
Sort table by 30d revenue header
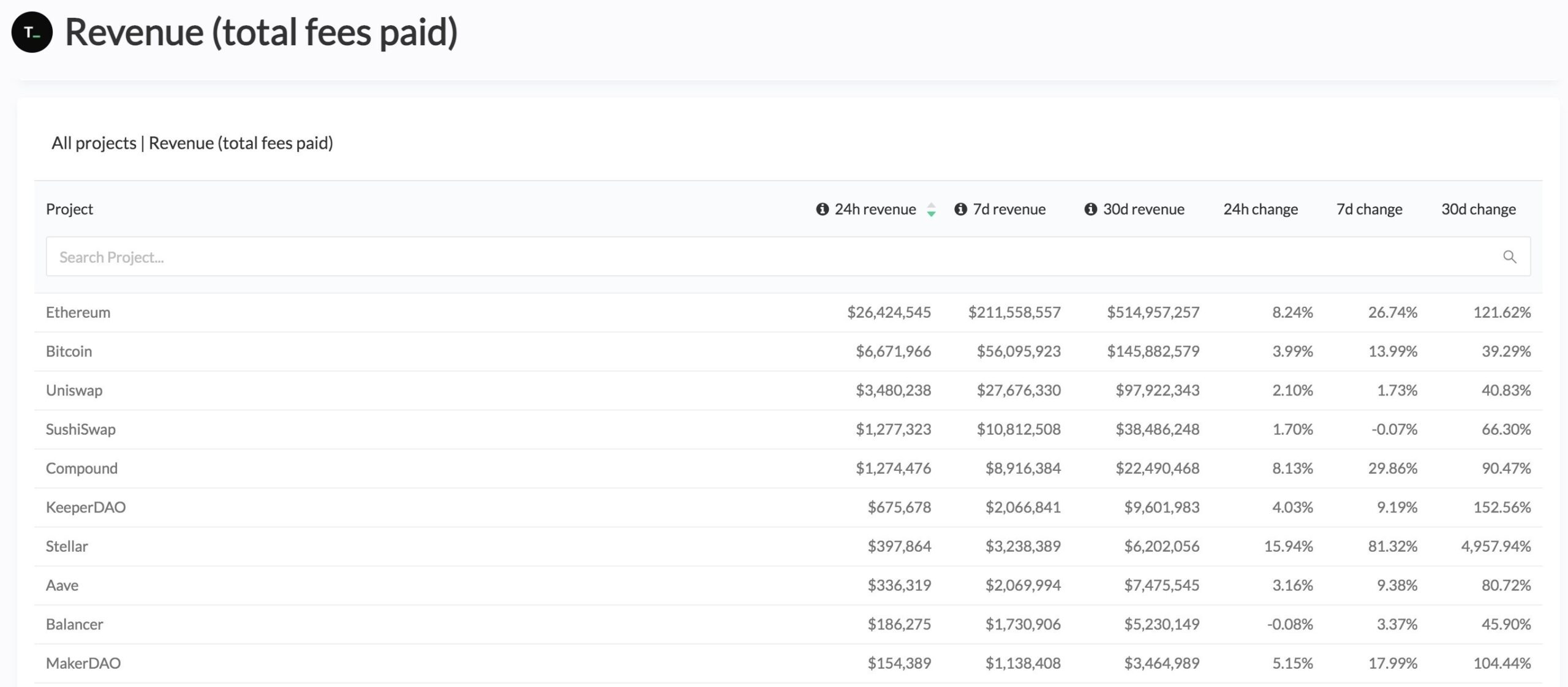(1143, 209)
